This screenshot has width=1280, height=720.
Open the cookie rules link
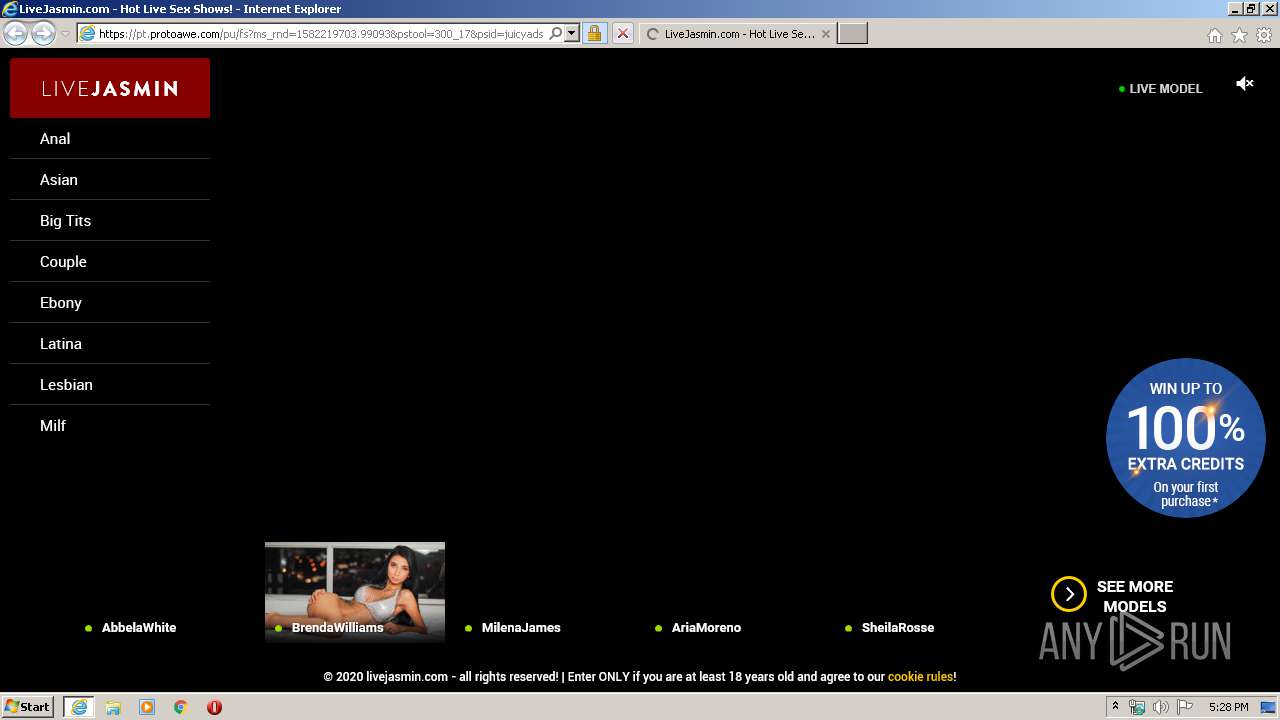pyautogui.click(x=920, y=677)
